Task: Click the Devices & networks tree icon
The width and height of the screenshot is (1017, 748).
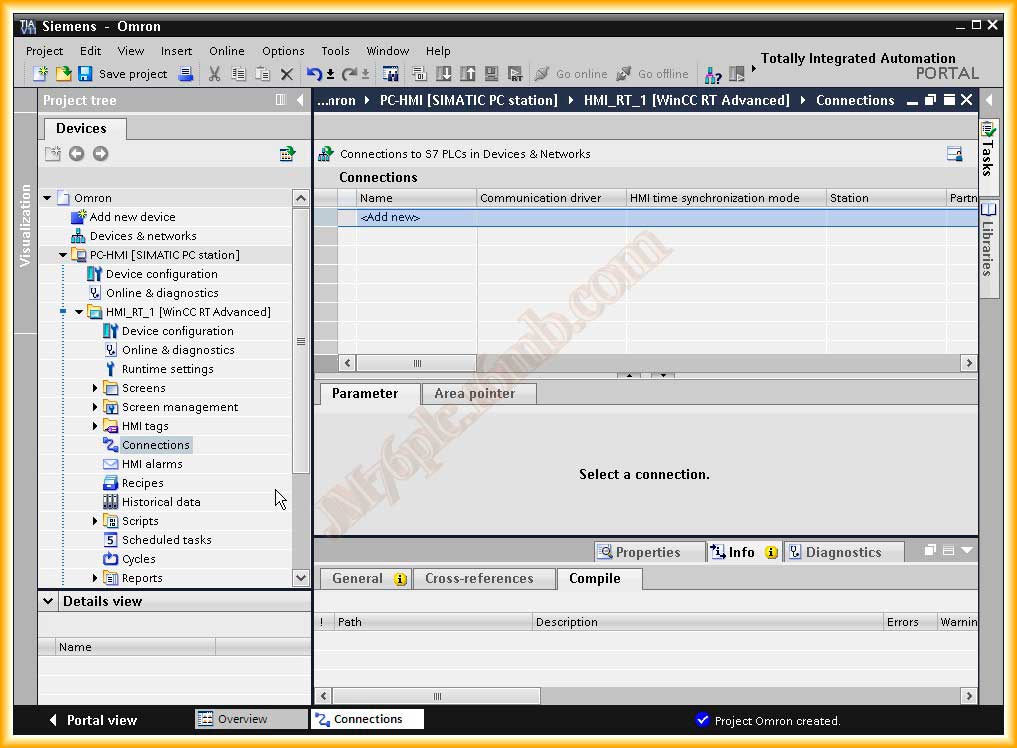Action: click(79, 236)
